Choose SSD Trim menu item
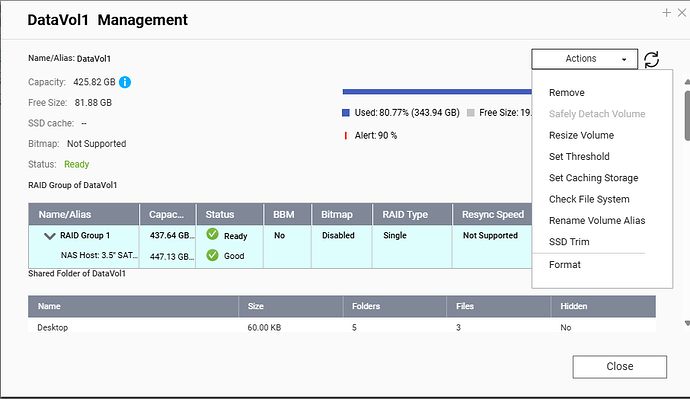 569,242
